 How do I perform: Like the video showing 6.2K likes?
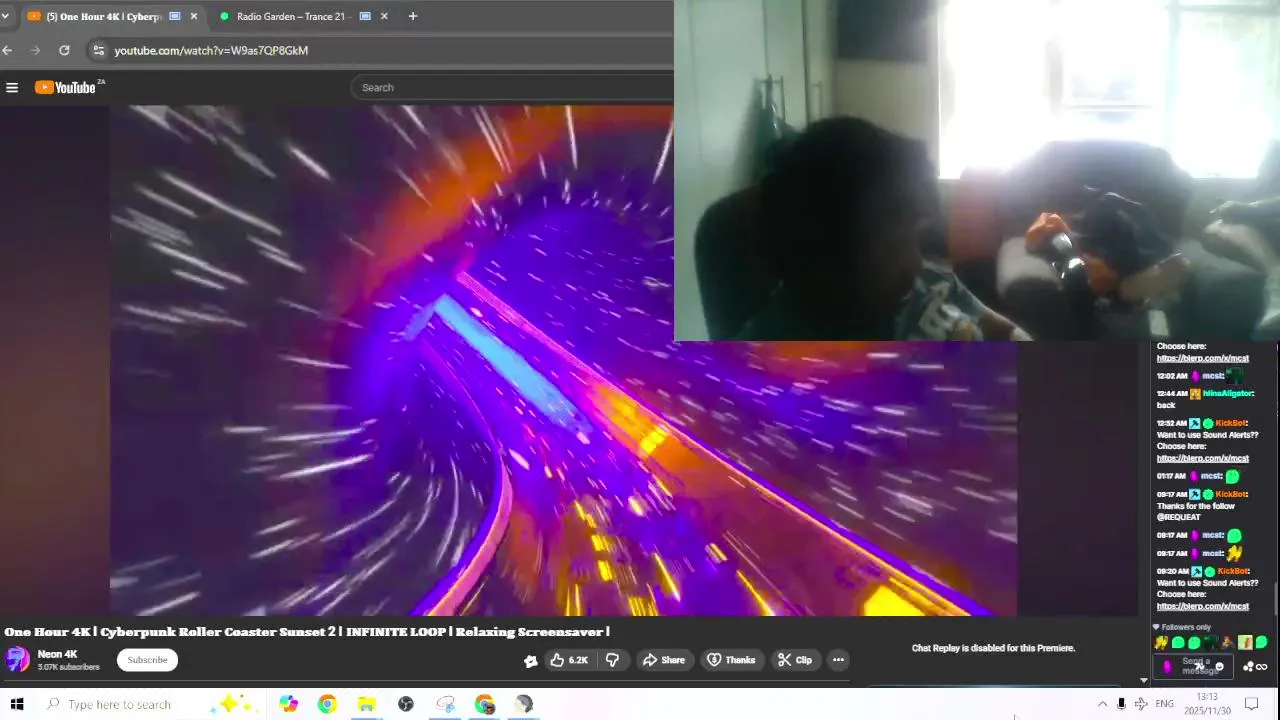coord(569,660)
